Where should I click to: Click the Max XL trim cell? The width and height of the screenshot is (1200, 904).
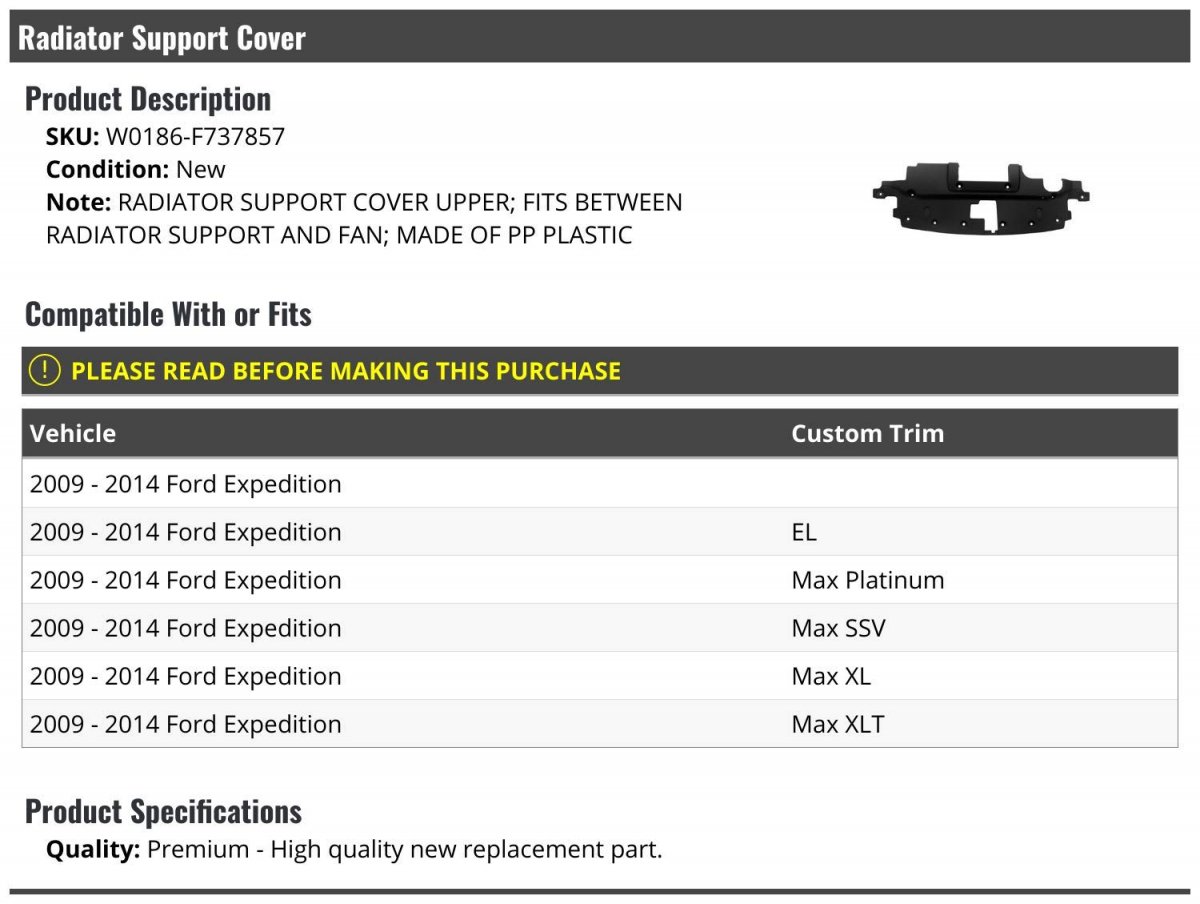(x=831, y=676)
